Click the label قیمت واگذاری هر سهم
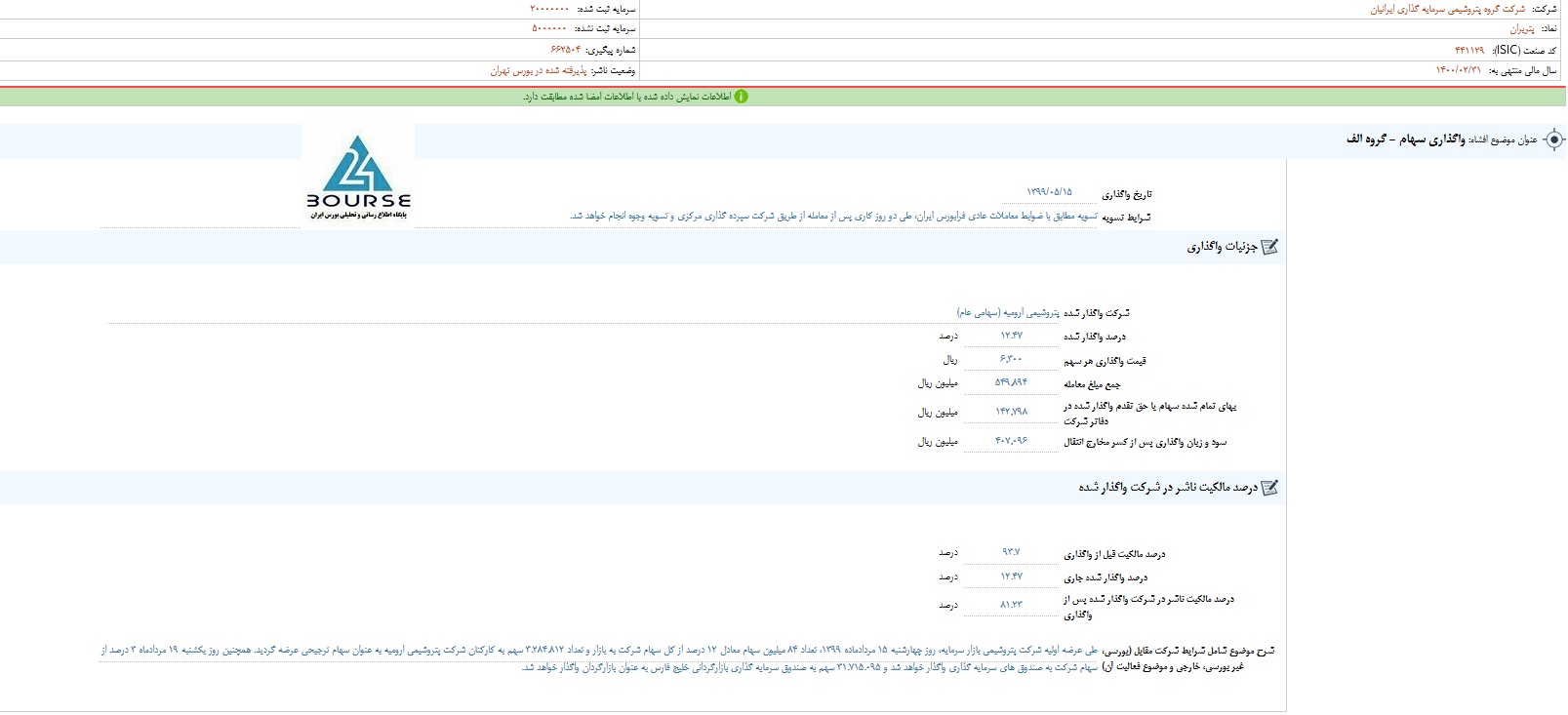The image size is (1568, 715). click(x=1105, y=360)
